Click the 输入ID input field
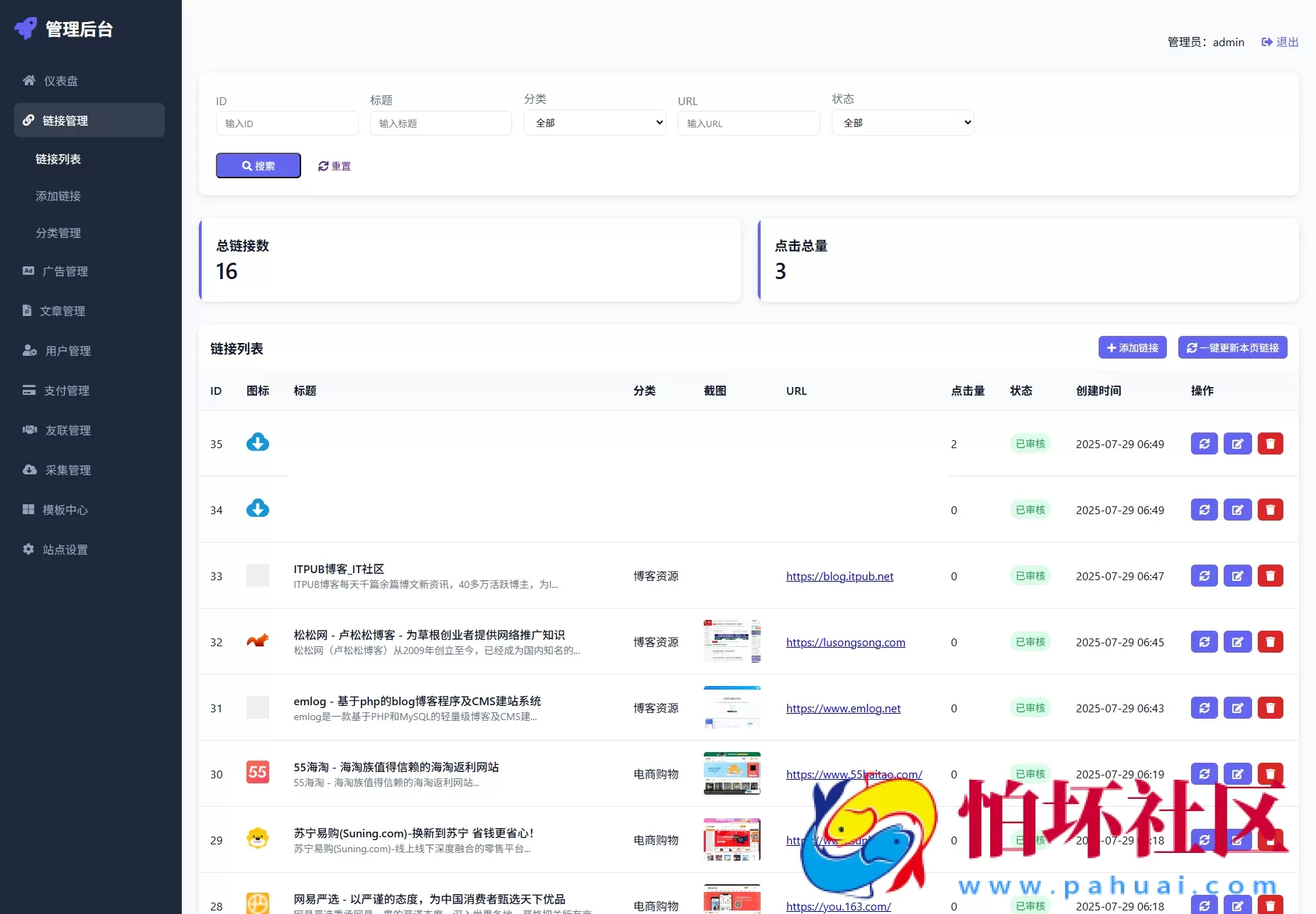The height and width of the screenshot is (914, 1316). click(287, 123)
